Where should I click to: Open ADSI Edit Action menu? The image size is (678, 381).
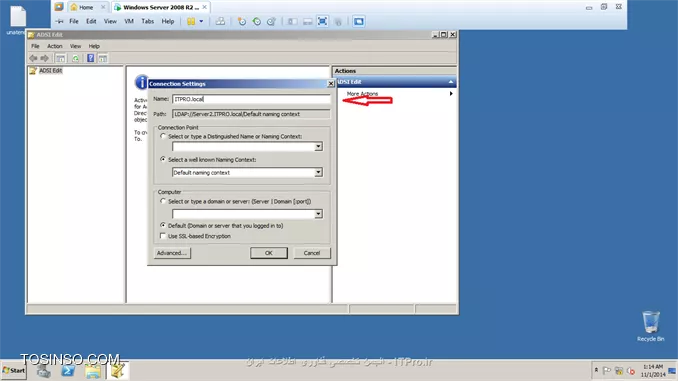click(55, 46)
